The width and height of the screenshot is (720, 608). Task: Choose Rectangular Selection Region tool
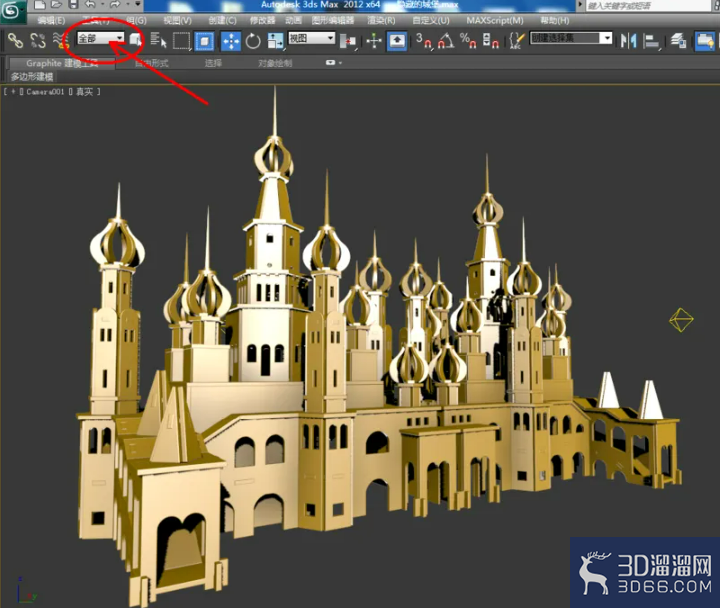(x=181, y=40)
